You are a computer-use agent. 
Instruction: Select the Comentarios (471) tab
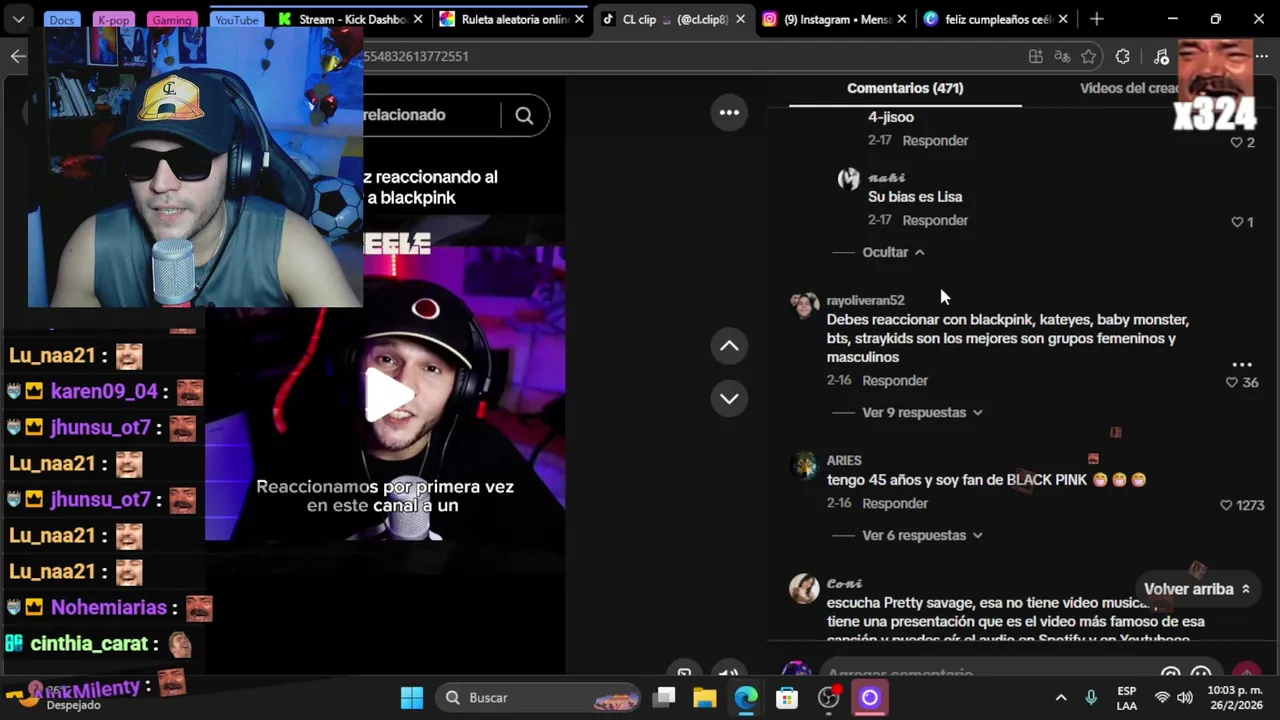[x=905, y=88]
